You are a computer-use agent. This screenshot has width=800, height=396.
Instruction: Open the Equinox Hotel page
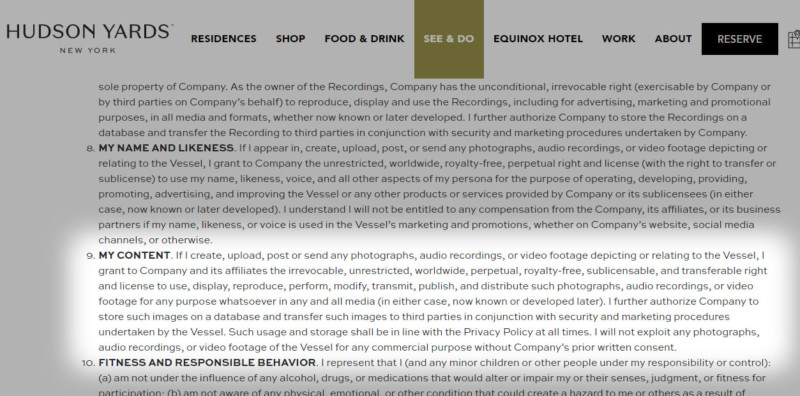coord(538,39)
